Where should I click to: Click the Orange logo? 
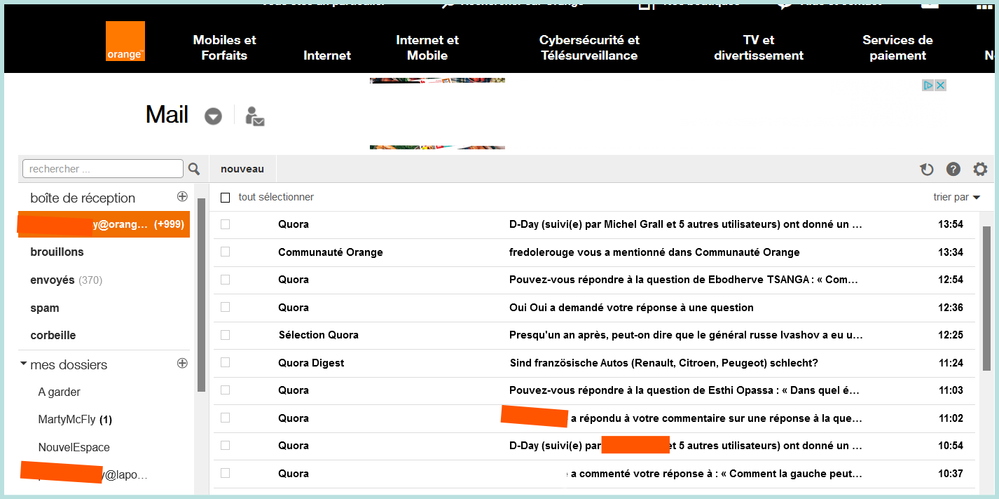(x=125, y=41)
